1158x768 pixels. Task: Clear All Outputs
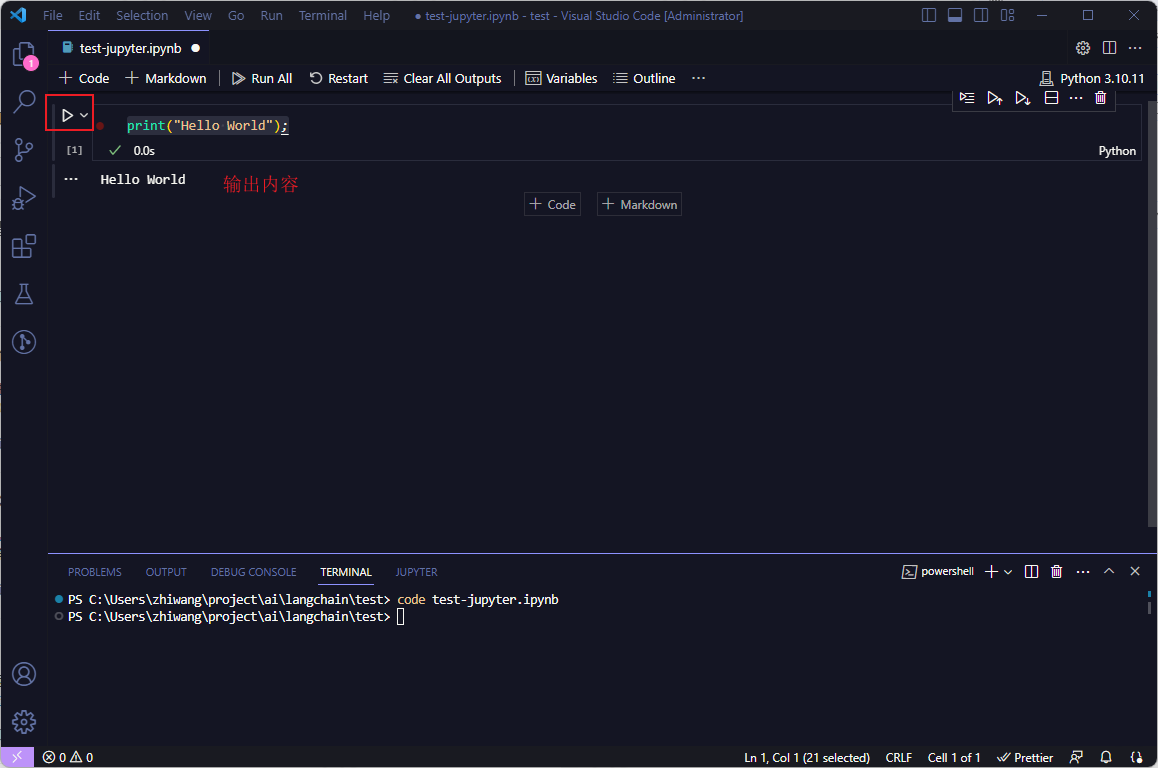click(442, 78)
